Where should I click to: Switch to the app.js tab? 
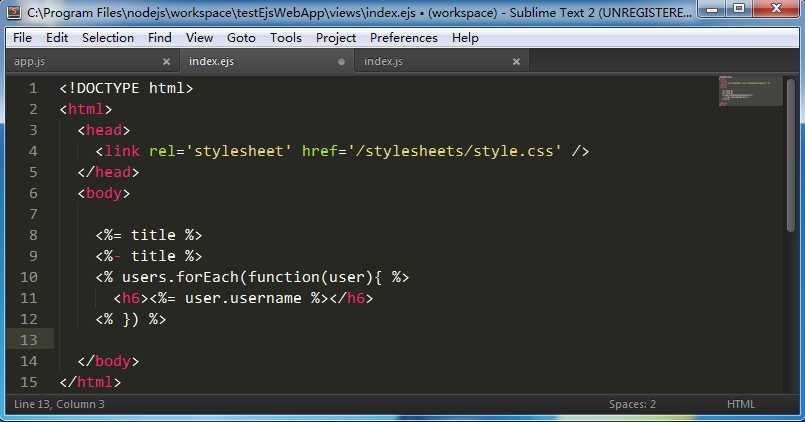[x=90, y=62]
